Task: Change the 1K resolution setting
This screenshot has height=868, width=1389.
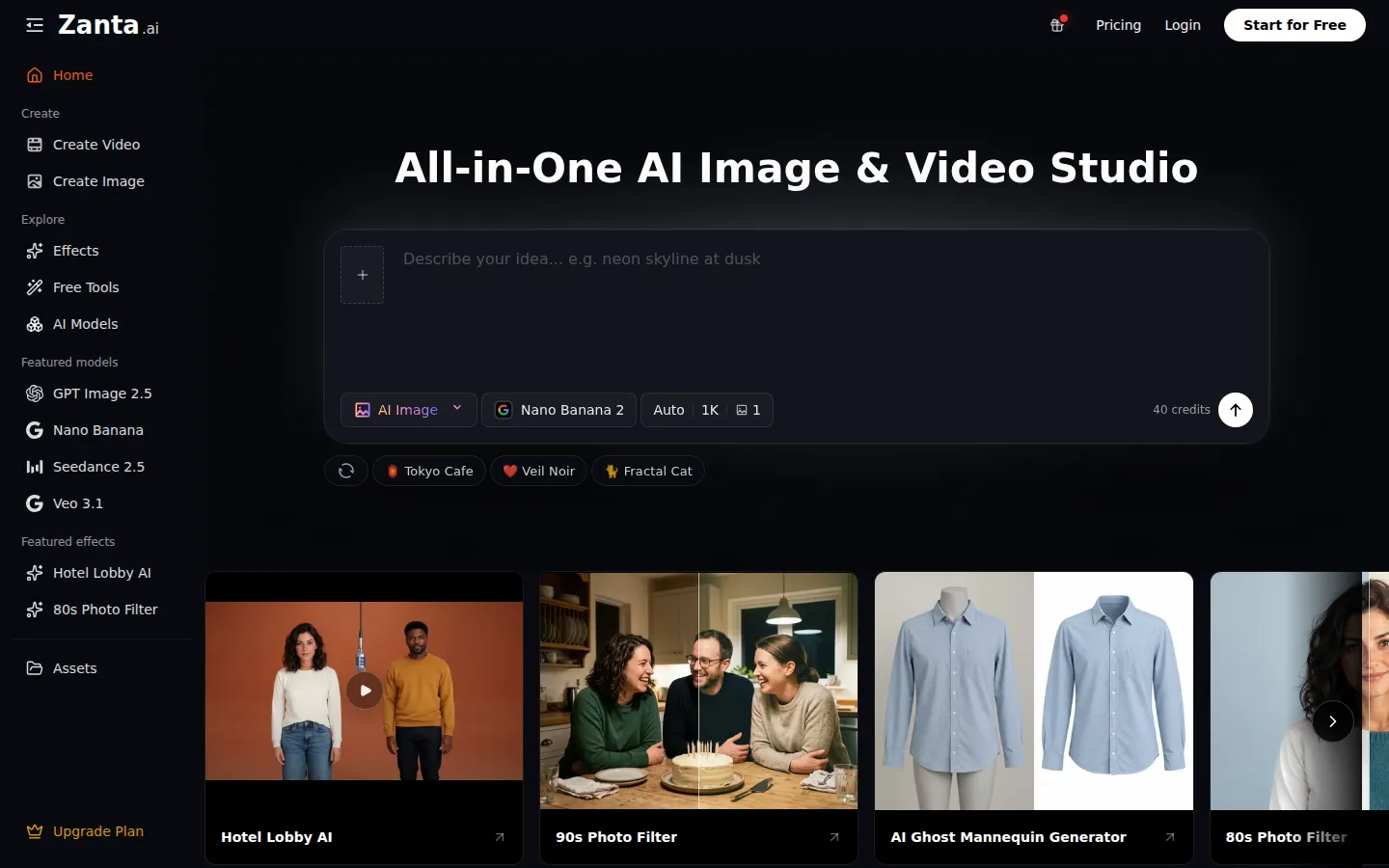Action: tap(710, 410)
